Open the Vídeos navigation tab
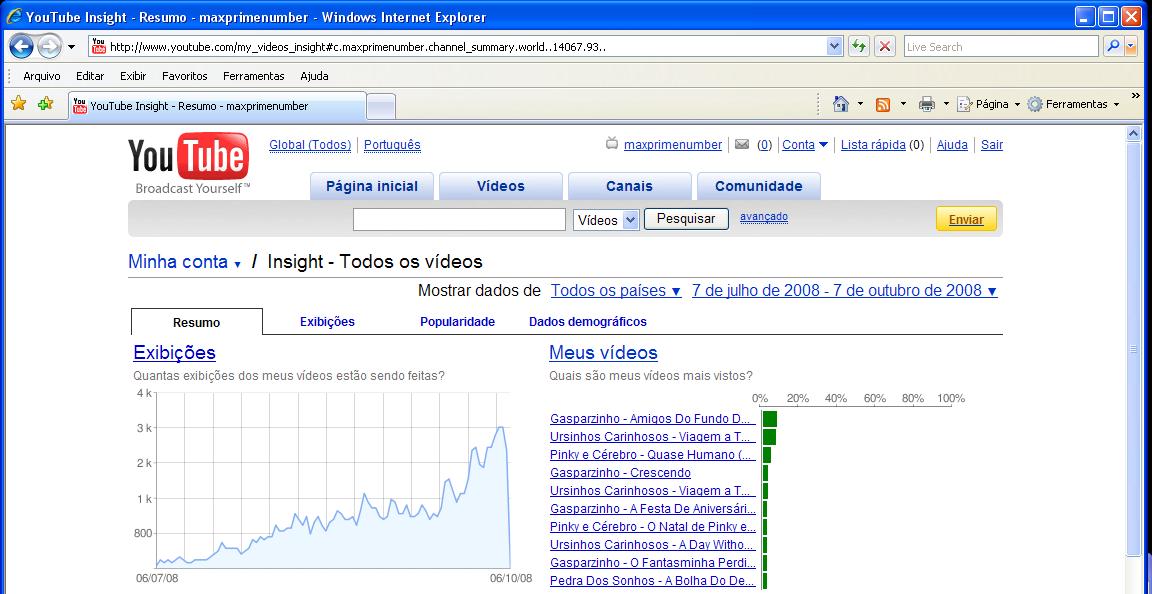Viewport: 1152px width, 594px height. pyautogui.click(x=501, y=186)
